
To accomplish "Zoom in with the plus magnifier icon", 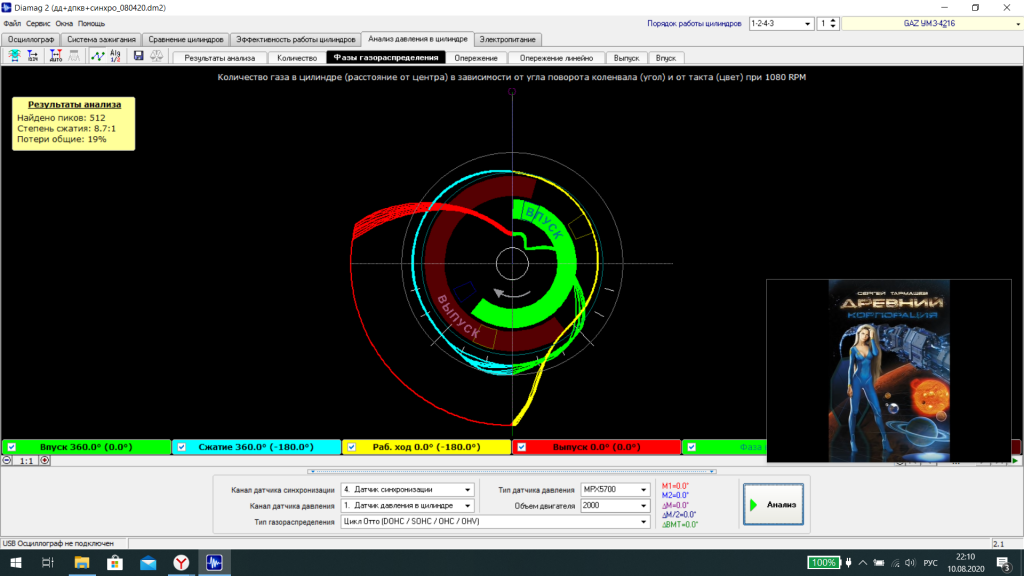I will coord(44,460).
